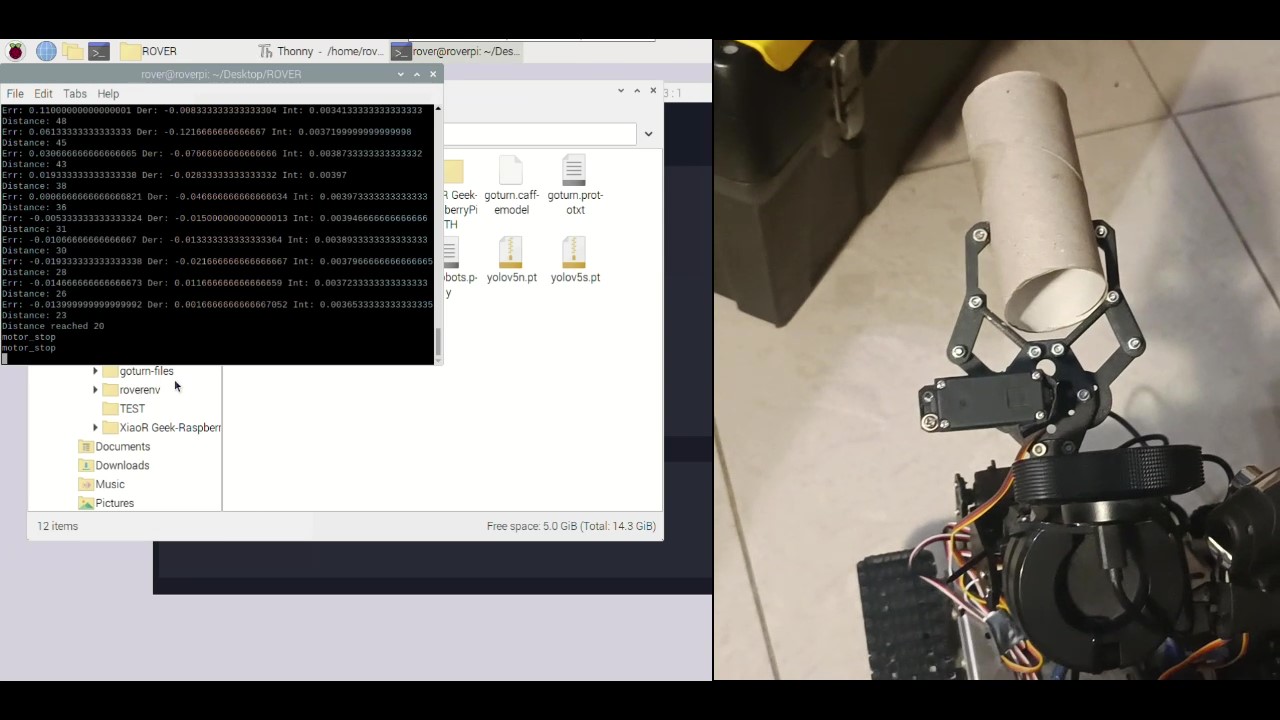The height and width of the screenshot is (720, 1280).
Task: Click the file manager path bar field
Action: click(x=539, y=134)
